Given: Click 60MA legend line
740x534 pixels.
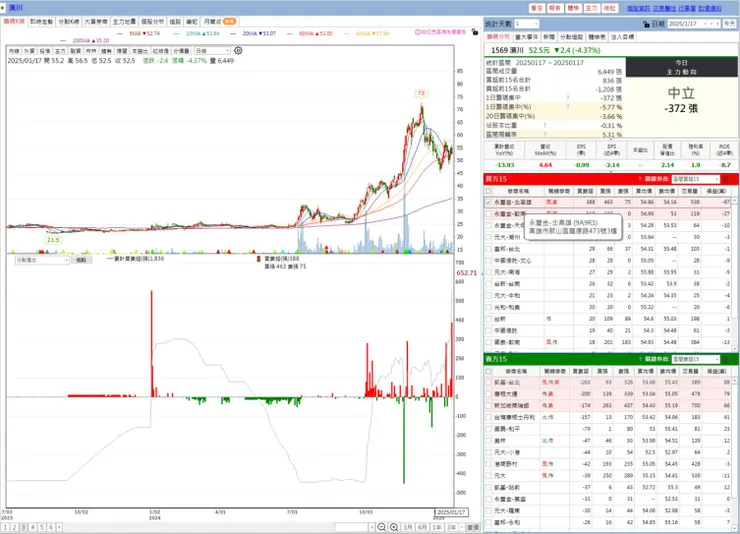Looking at the screenshot, I should pos(310,33).
